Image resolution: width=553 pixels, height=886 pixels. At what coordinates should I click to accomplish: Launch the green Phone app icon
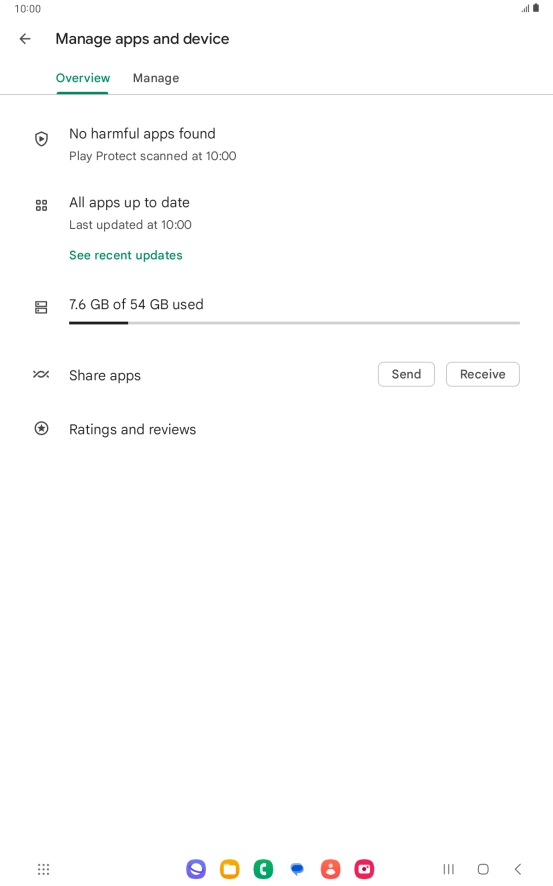coord(263,869)
